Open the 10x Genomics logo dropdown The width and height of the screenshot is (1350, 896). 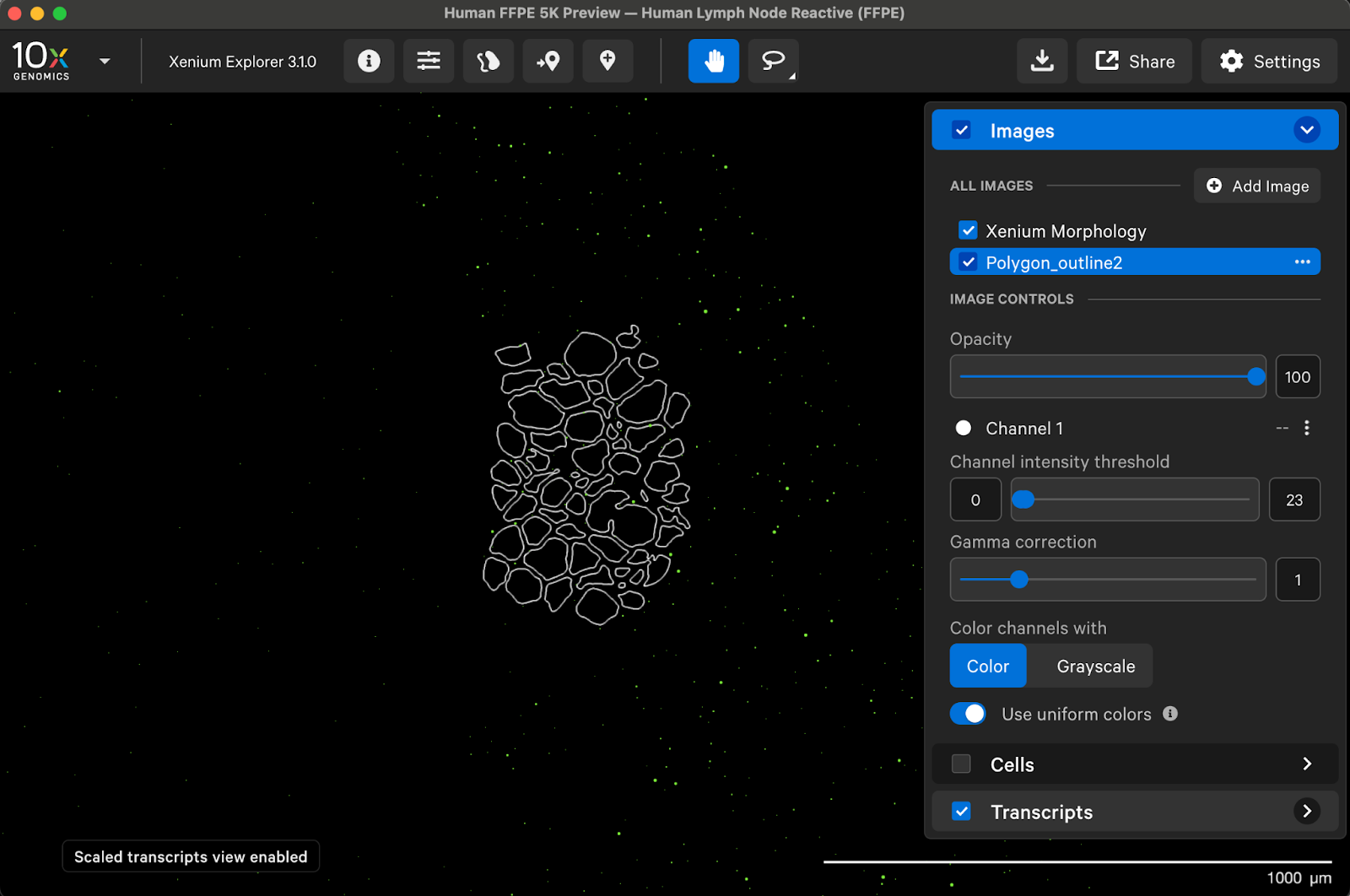click(x=105, y=61)
